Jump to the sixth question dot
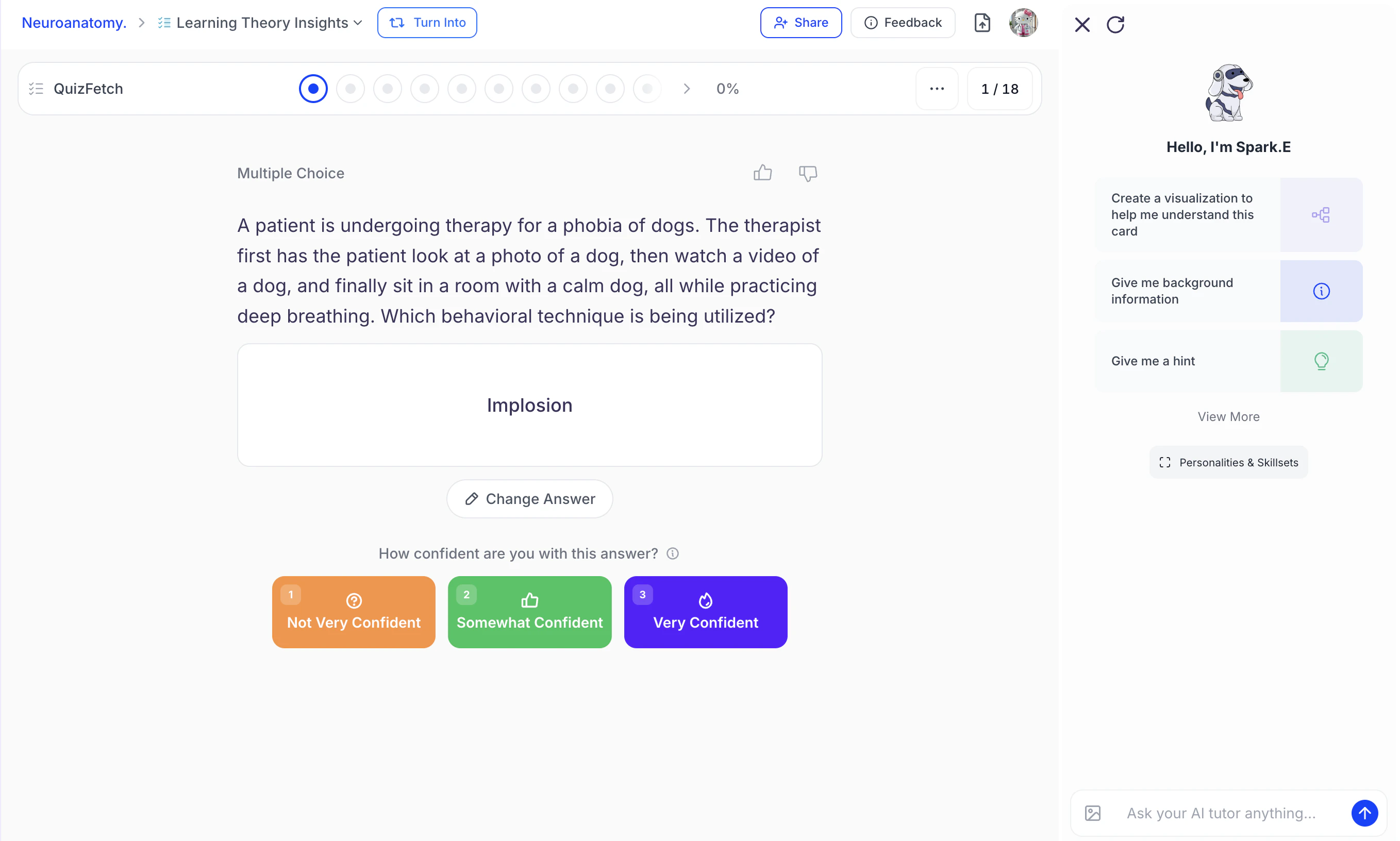 pyautogui.click(x=499, y=89)
